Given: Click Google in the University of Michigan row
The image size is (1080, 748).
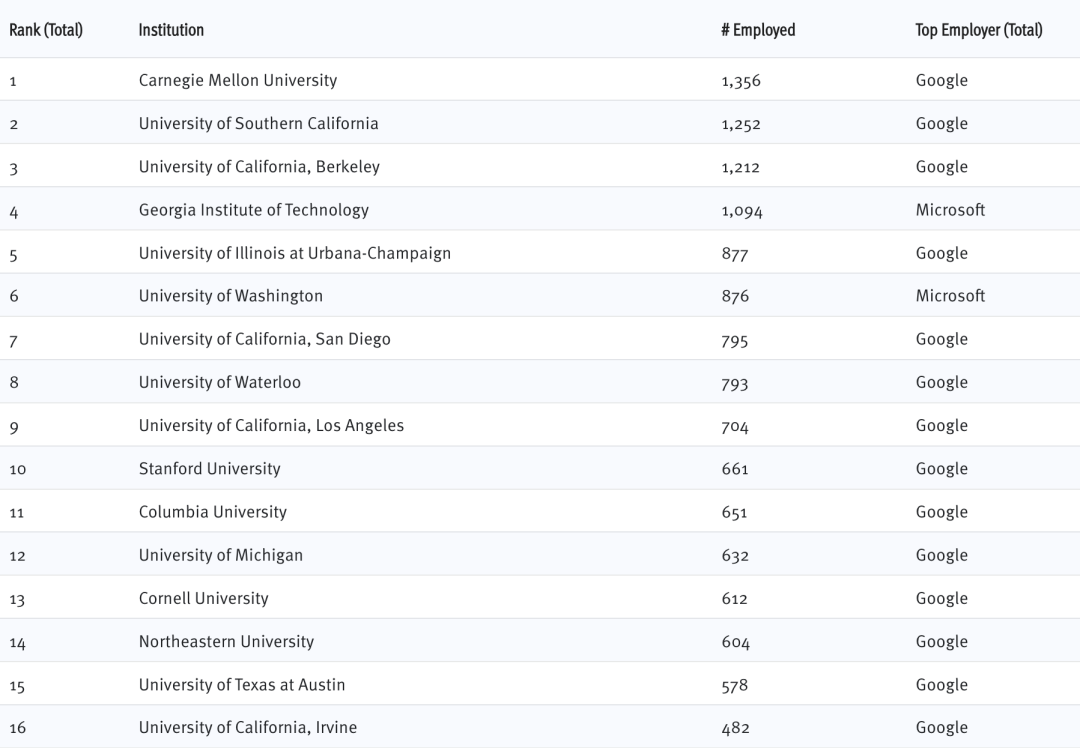Looking at the screenshot, I should (942, 556).
